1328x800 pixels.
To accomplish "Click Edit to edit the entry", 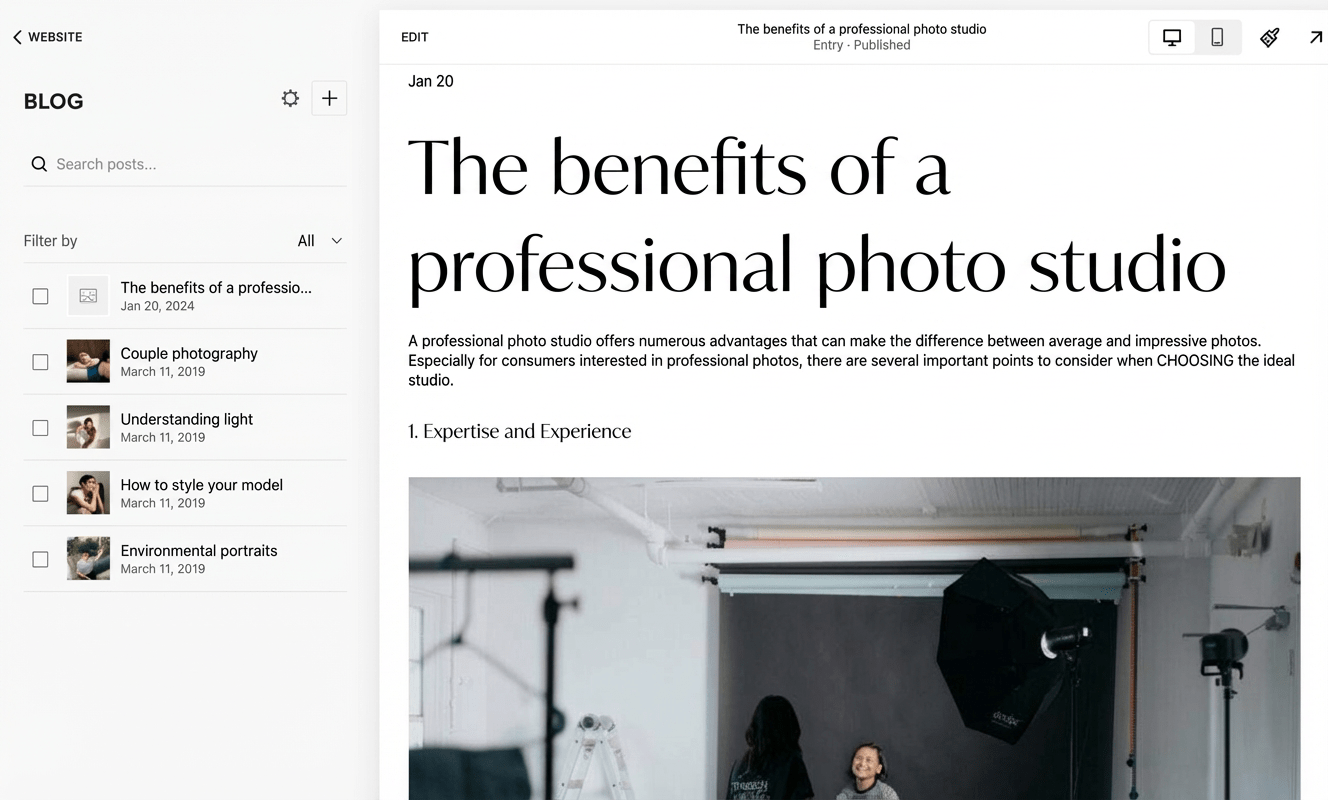I will [414, 37].
